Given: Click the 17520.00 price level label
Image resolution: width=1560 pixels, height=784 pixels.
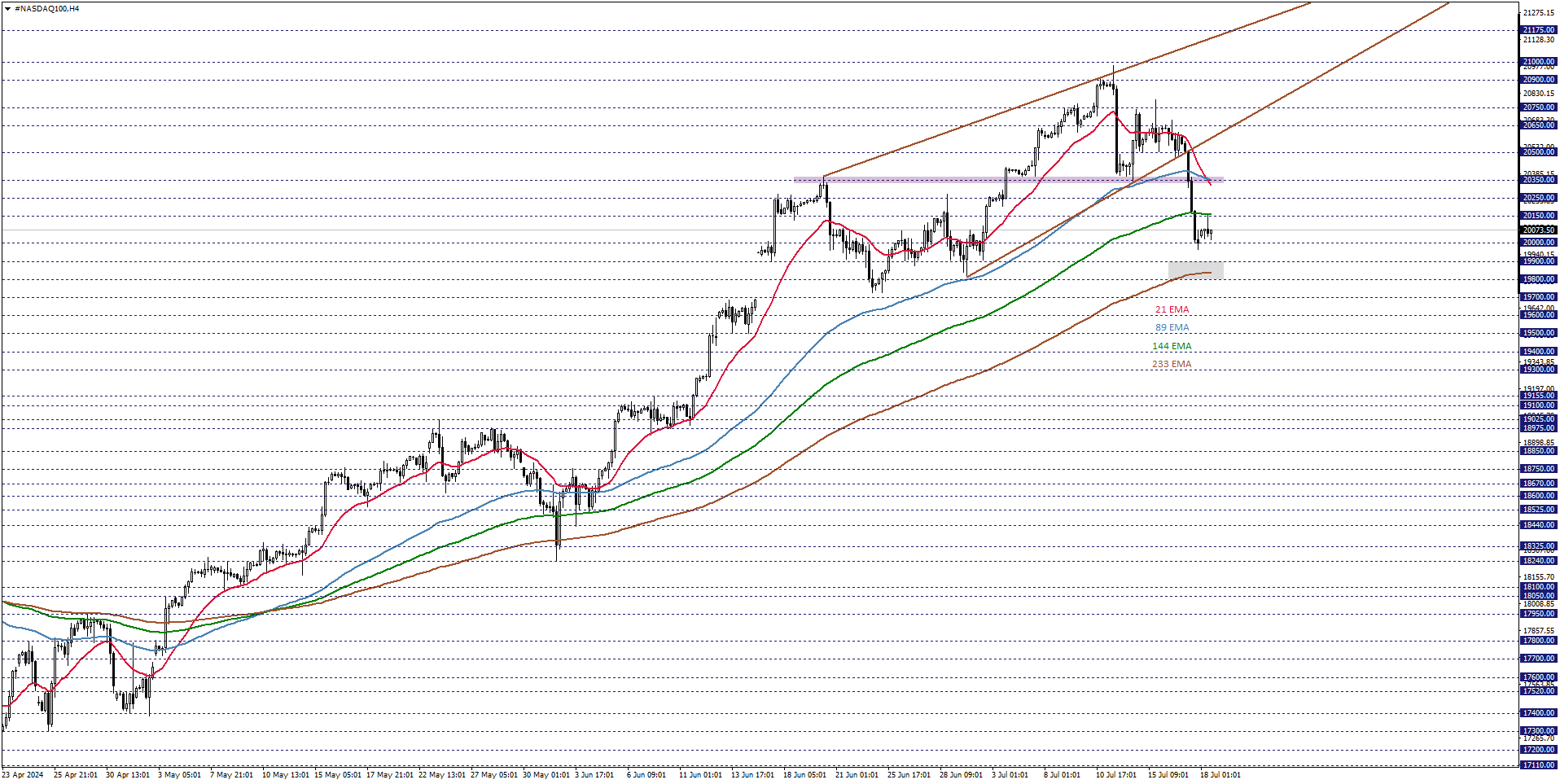Looking at the screenshot, I should tap(1539, 691).
